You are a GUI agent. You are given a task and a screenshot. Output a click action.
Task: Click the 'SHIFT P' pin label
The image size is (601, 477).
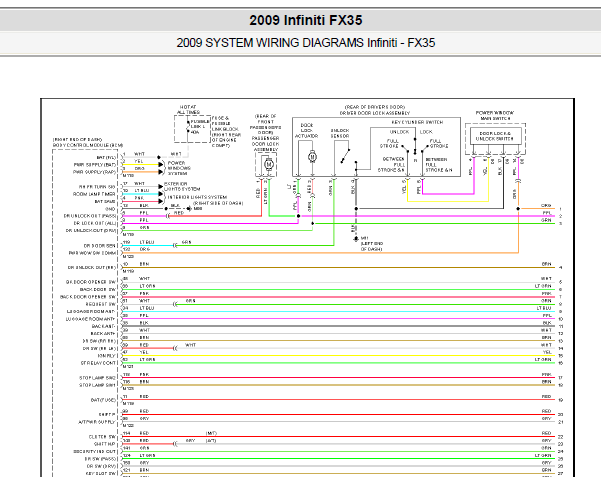point(107,414)
